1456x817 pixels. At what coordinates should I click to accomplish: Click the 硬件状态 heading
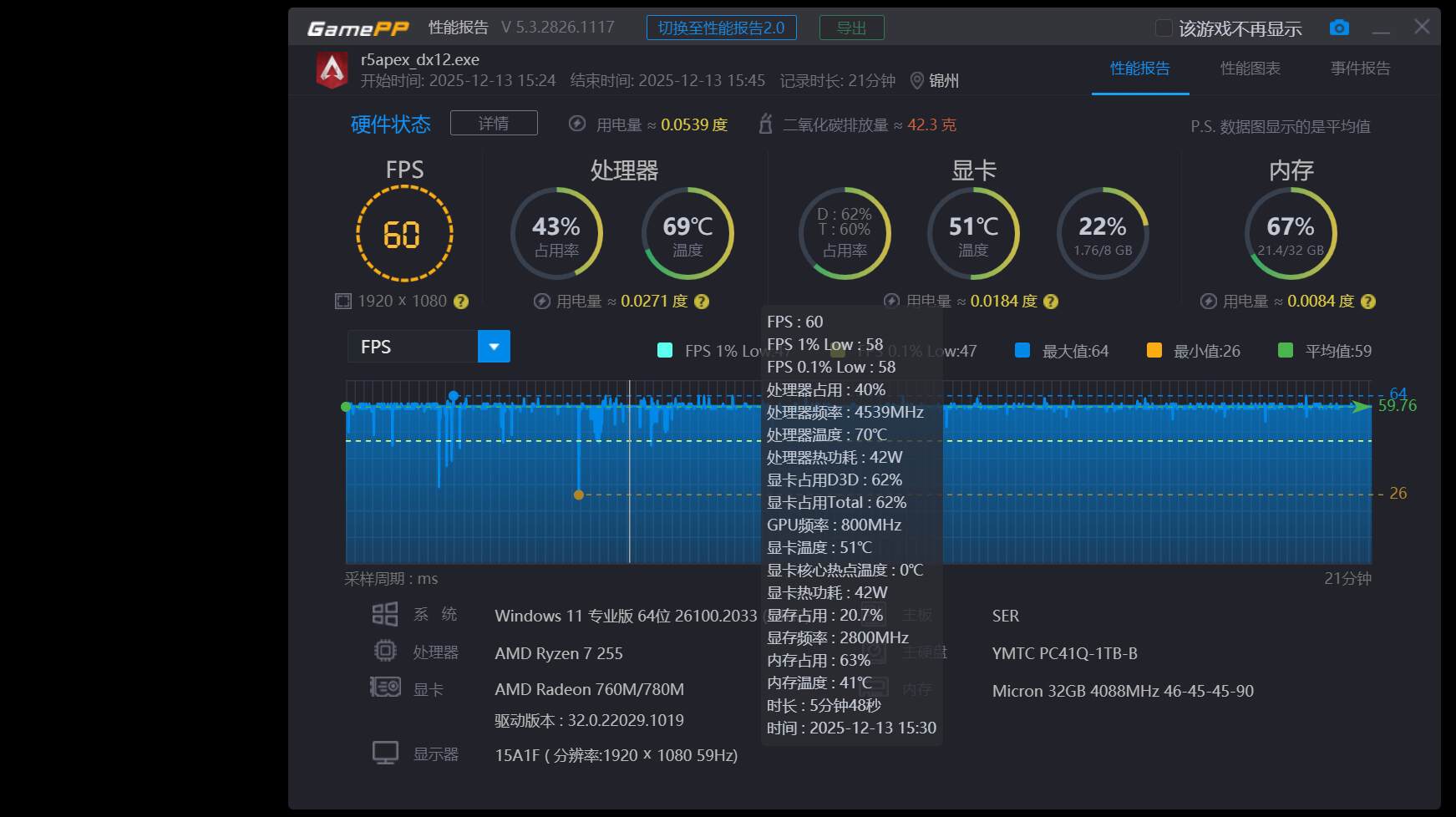[x=391, y=124]
